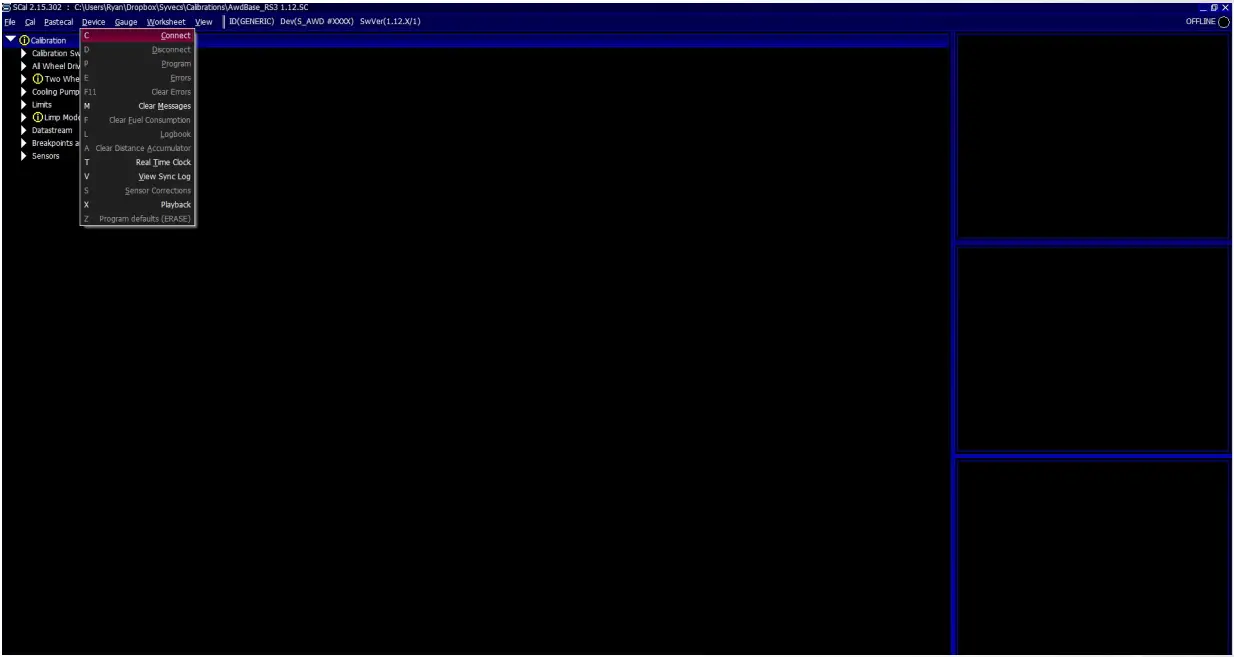This screenshot has height=657, width=1234.
Task: Select the Limits tree label
Action: click(x=42, y=105)
